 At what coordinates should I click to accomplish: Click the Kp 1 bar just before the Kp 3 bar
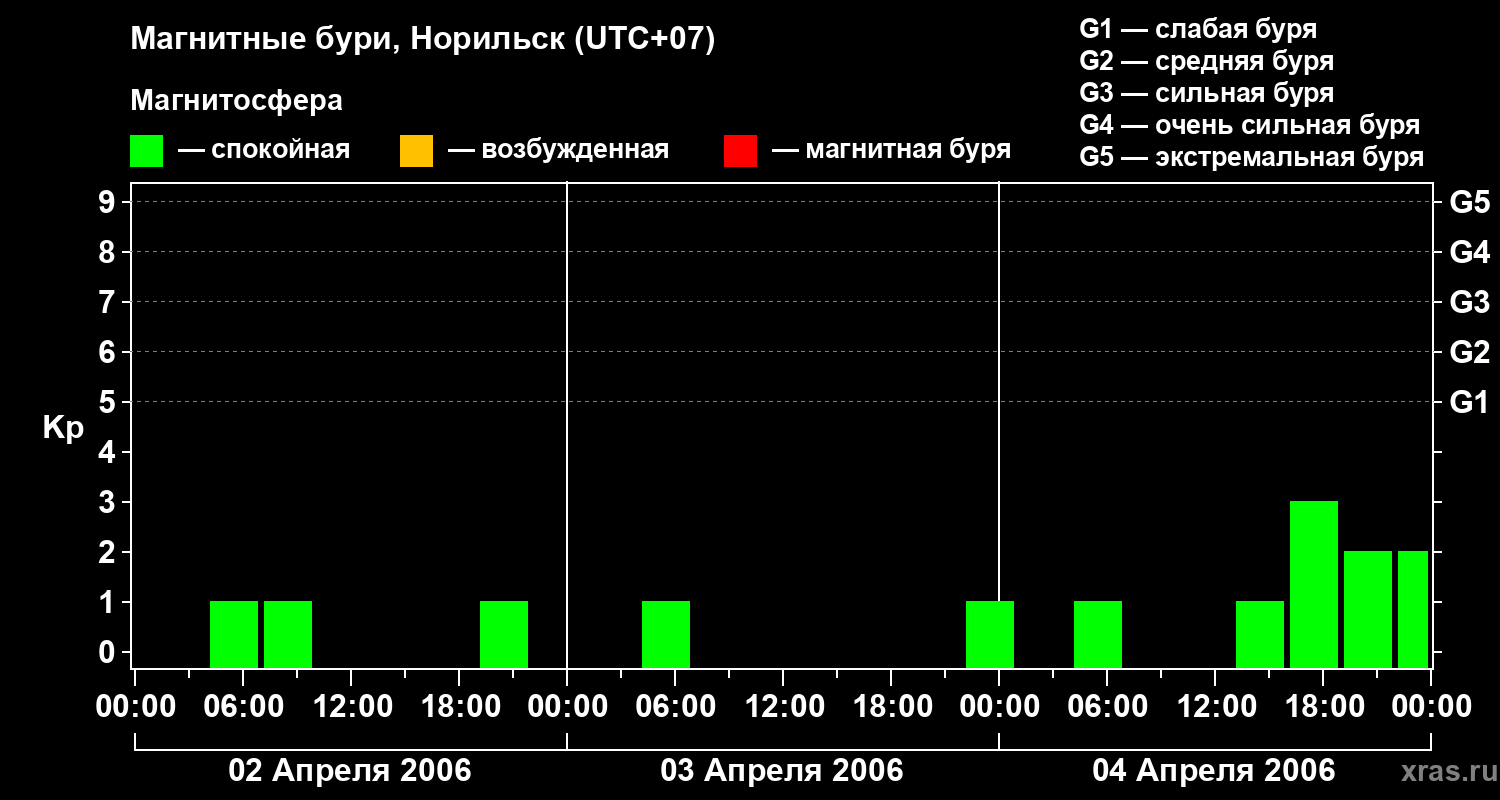click(x=1260, y=634)
